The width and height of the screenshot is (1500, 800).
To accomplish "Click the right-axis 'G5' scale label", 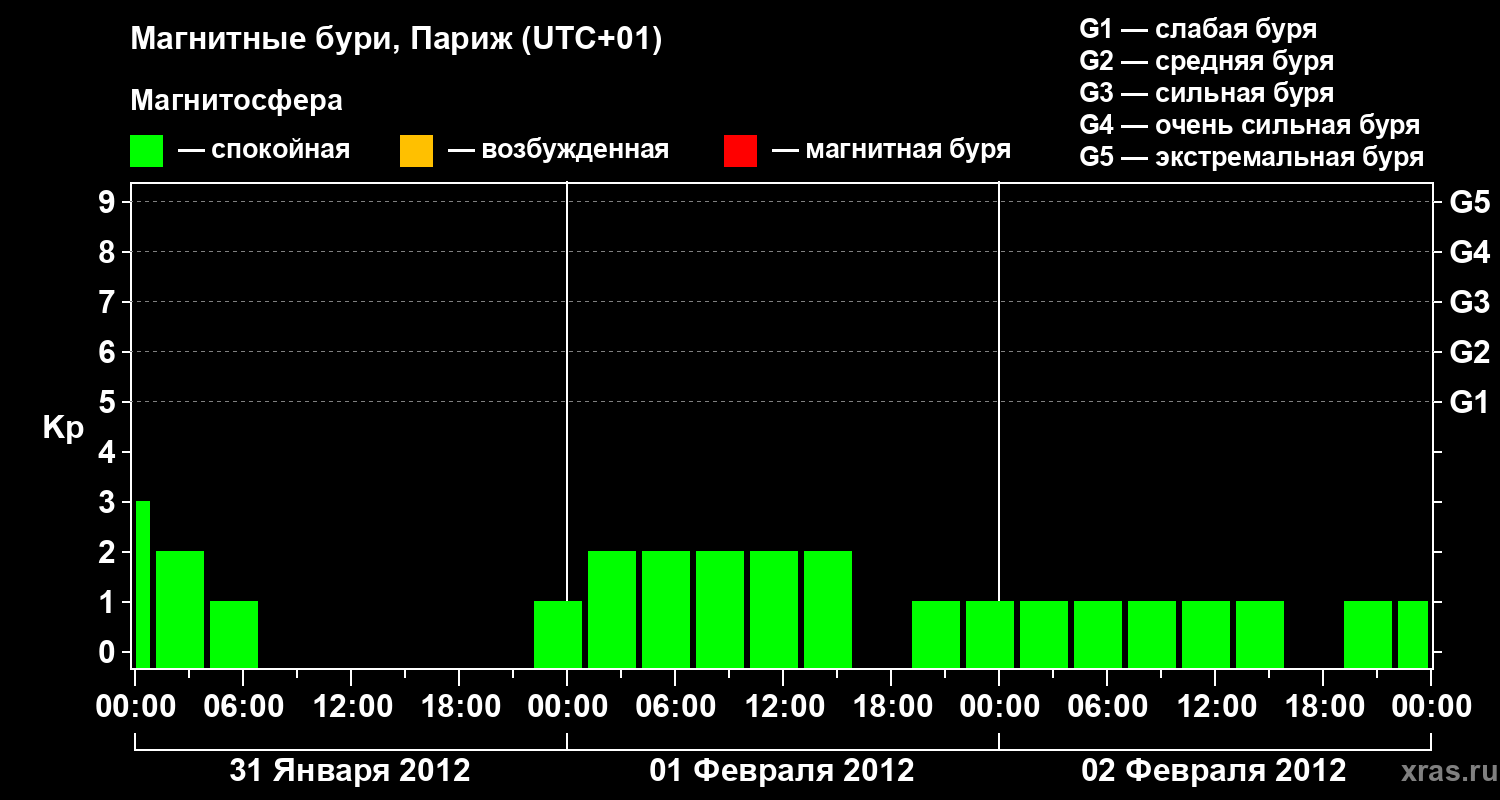I will pyautogui.click(x=1470, y=202).
